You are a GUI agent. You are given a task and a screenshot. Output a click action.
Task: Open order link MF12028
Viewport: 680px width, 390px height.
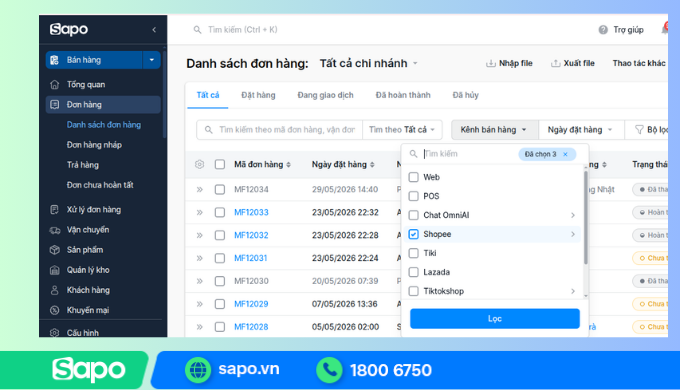[251, 327]
